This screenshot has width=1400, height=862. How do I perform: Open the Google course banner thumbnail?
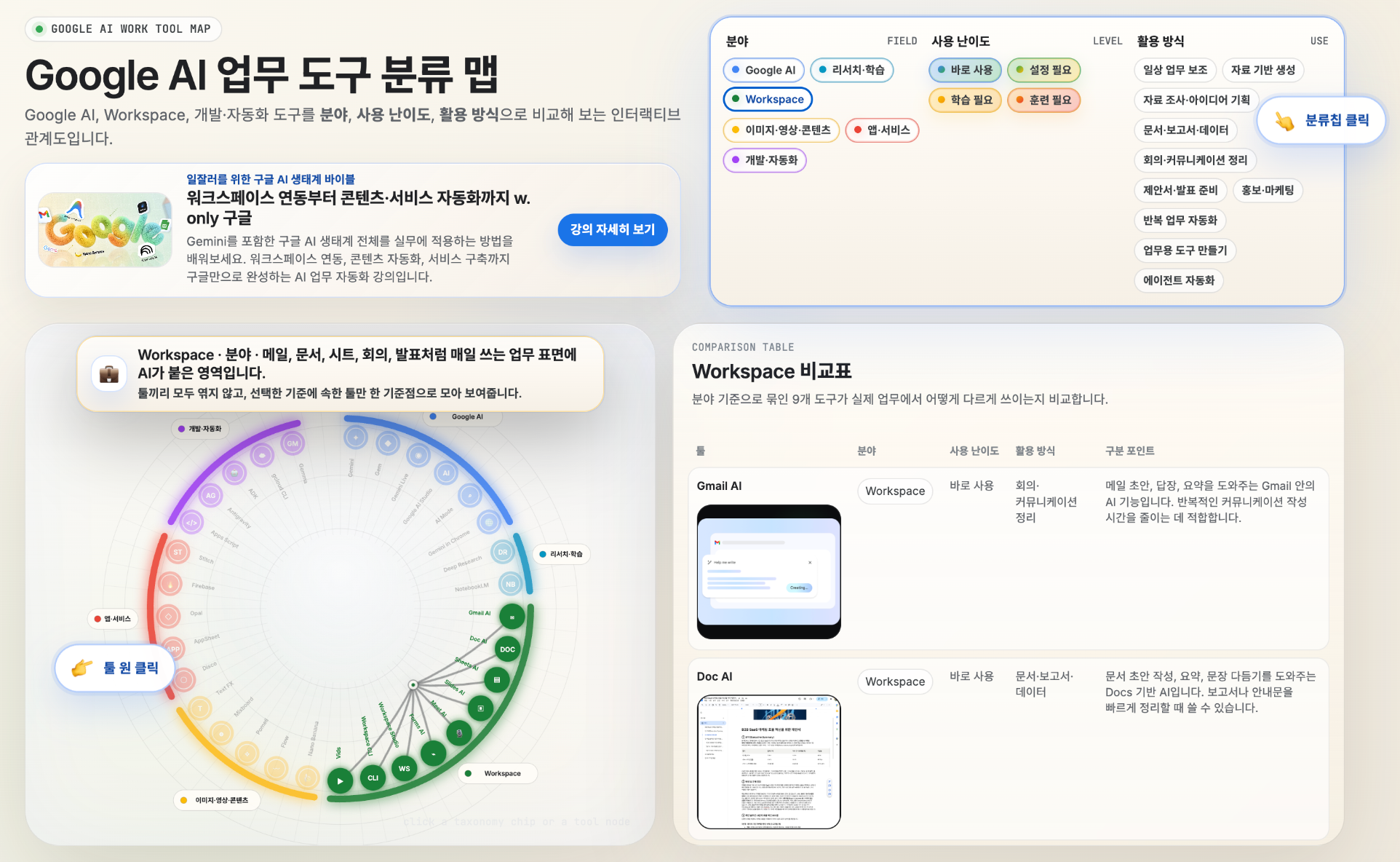coord(105,230)
